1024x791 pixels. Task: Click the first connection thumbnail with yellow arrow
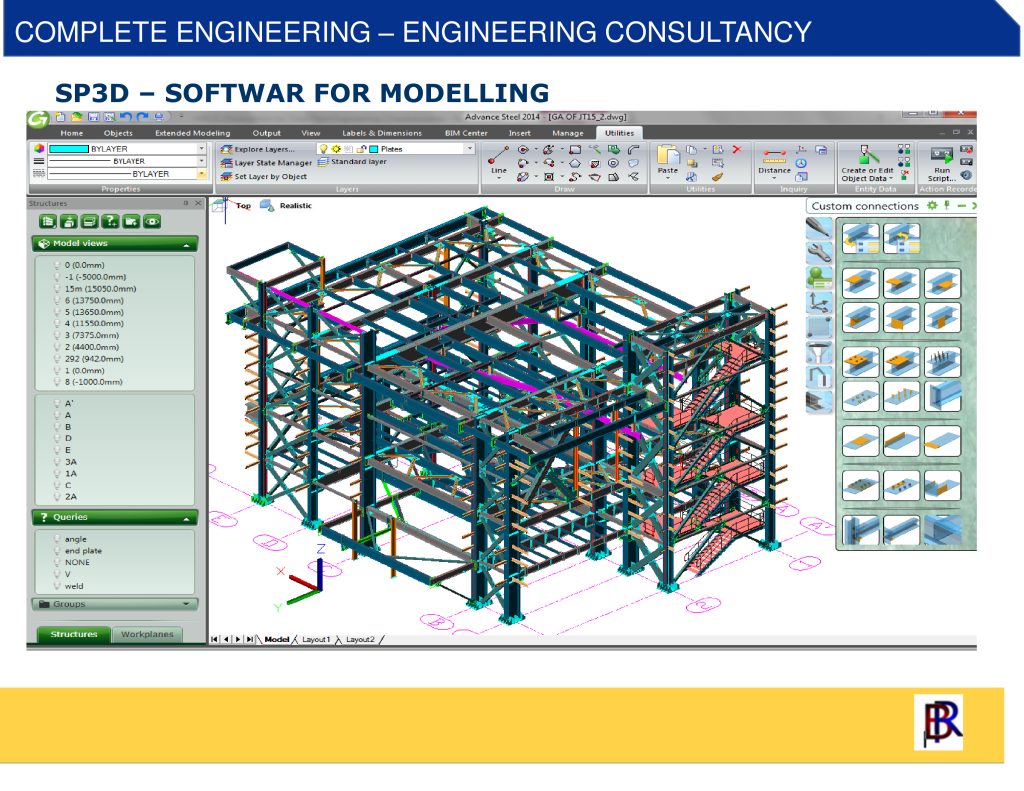click(x=861, y=238)
